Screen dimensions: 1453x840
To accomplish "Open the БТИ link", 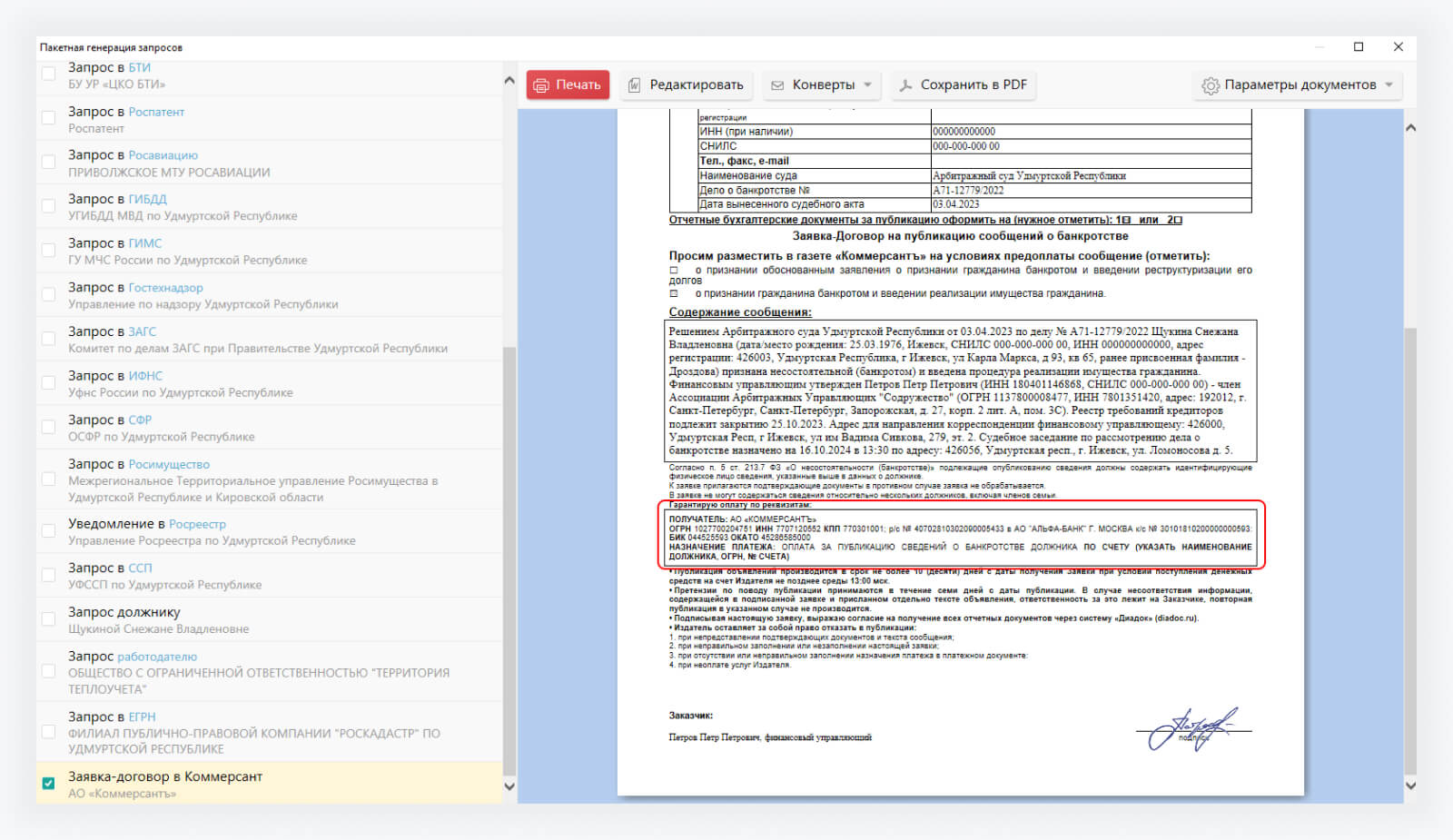I will click(x=140, y=67).
